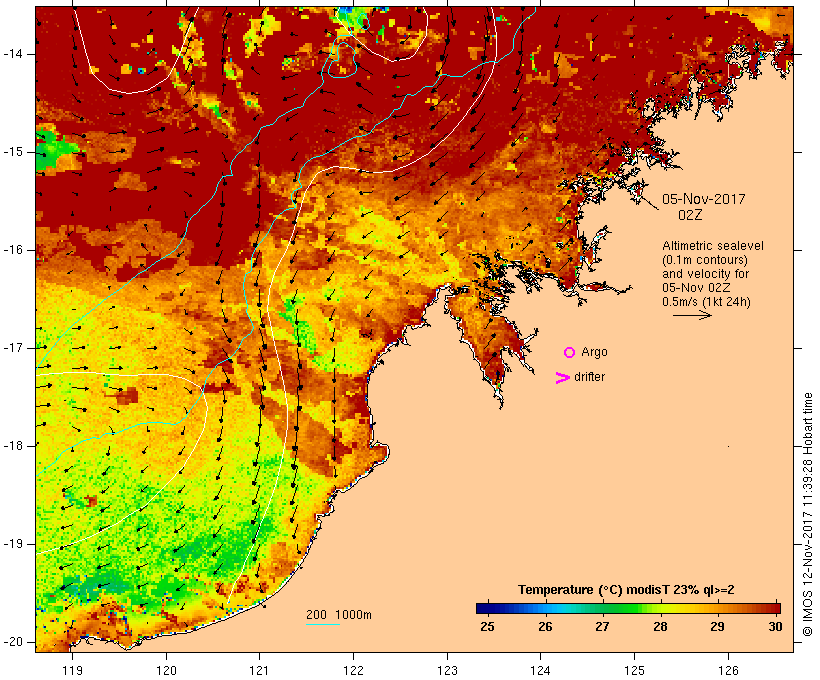The height and width of the screenshot is (680, 820).
Task: Click the 'Altimetric sealevel' caption text
Action: click(x=713, y=246)
